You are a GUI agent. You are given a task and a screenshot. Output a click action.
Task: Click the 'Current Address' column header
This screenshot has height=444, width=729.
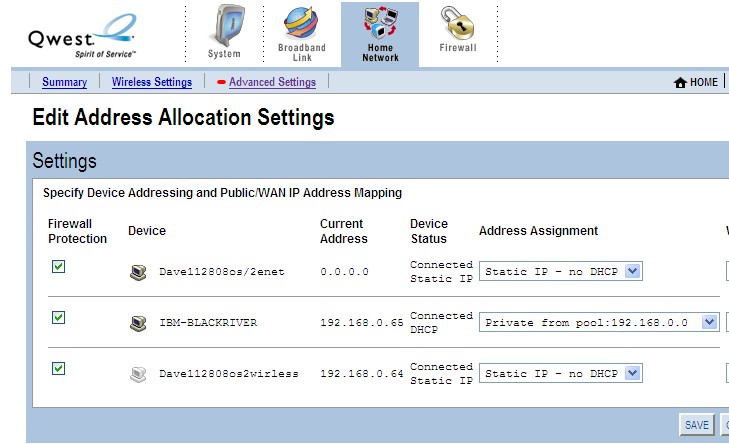pos(344,231)
